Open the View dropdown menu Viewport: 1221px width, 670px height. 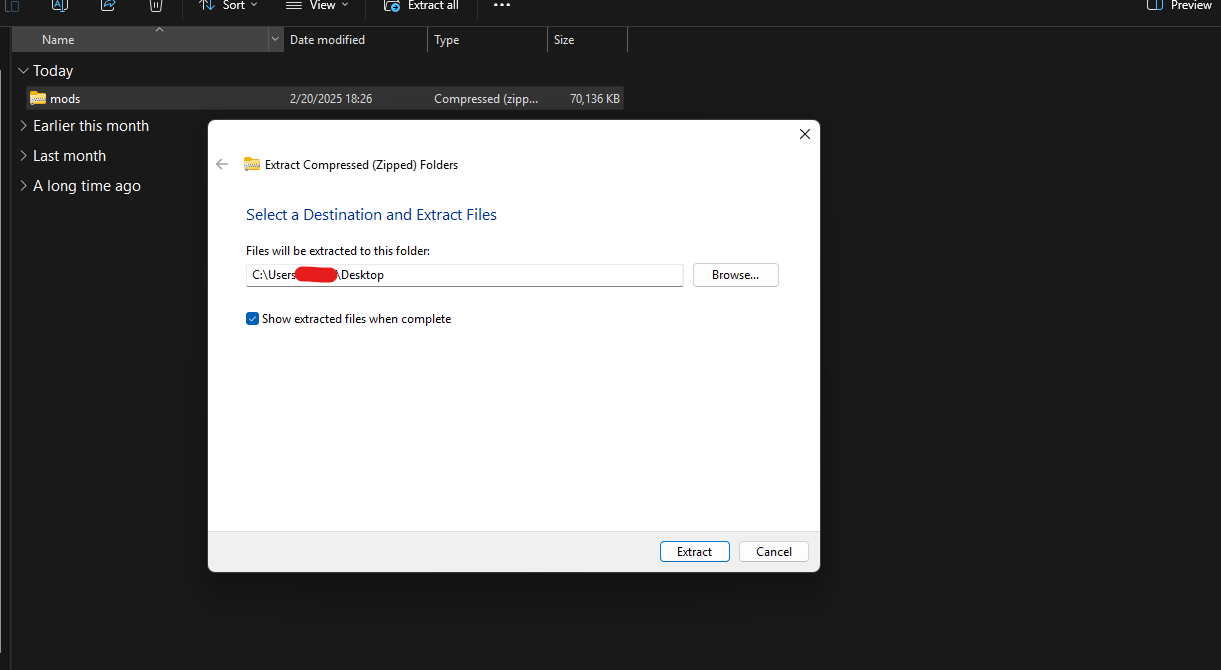pyautogui.click(x=318, y=5)
